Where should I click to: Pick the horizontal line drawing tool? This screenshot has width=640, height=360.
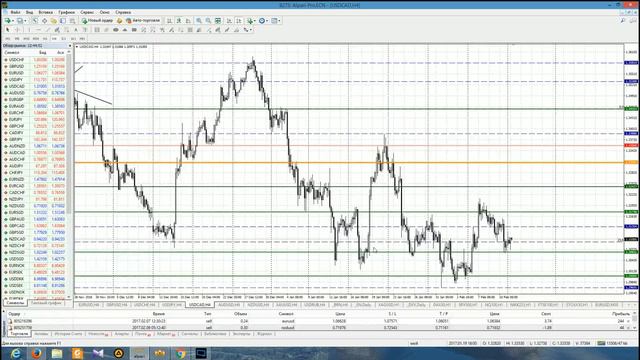coord(38,30)
